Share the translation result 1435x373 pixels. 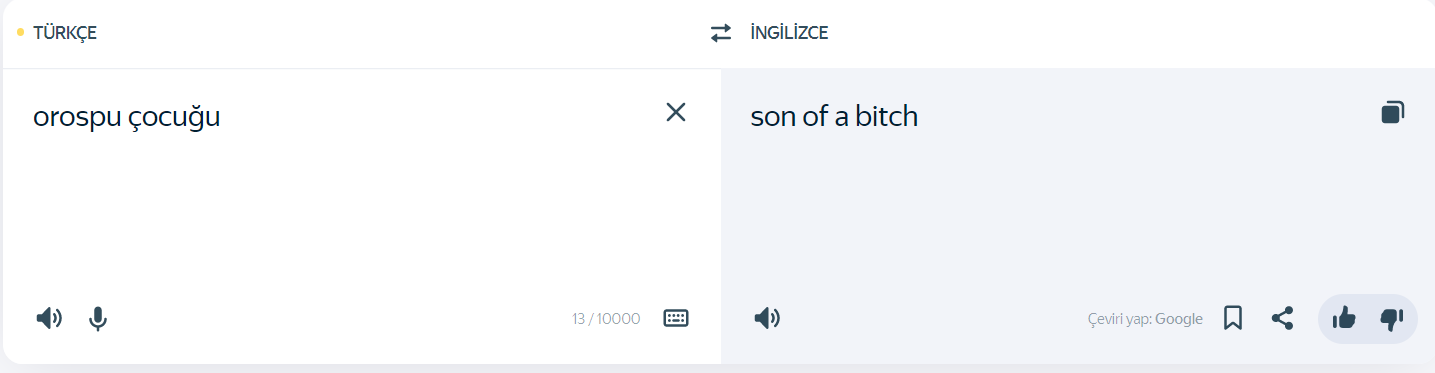point(1282,319)
